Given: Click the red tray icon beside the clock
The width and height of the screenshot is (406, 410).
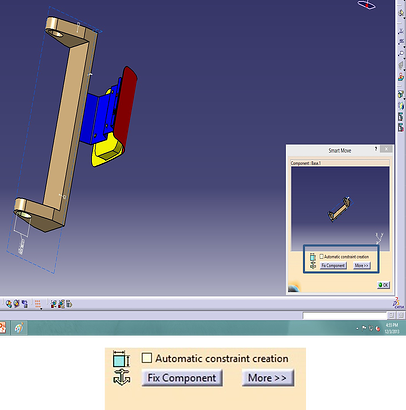Looking at the screenshot, I should [378, 329].
